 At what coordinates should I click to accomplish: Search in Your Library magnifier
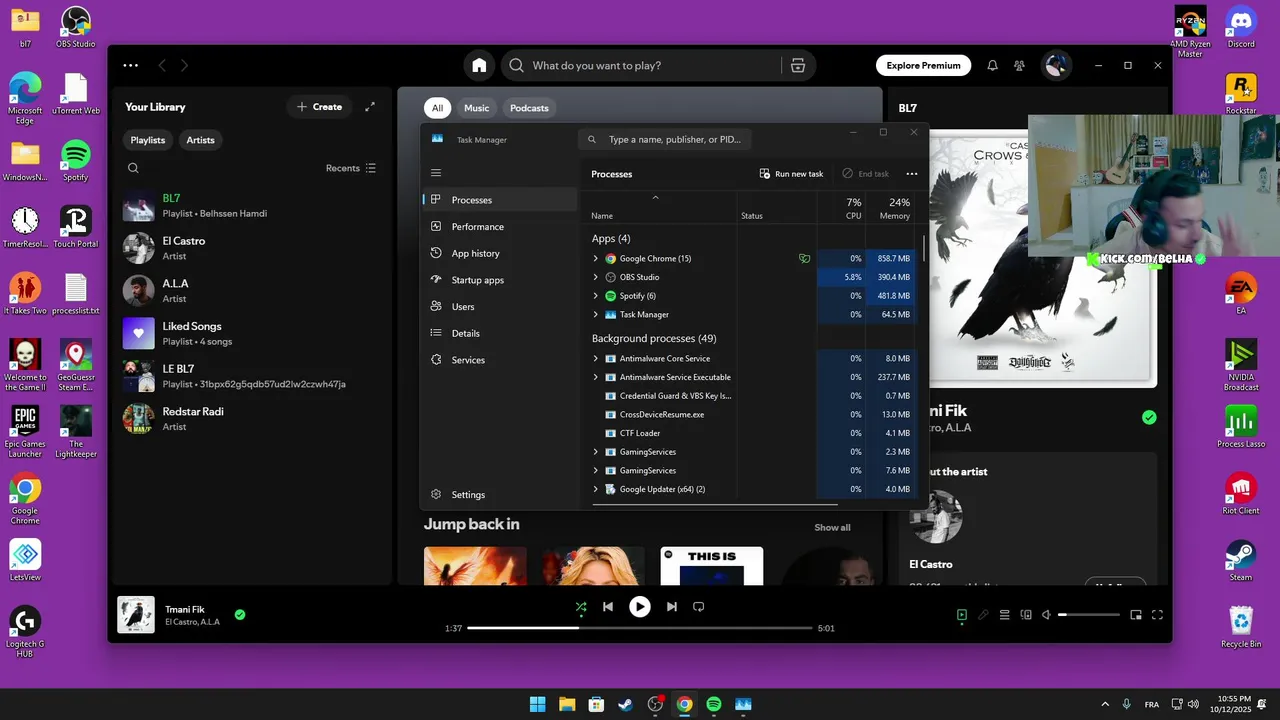point(133,168)
